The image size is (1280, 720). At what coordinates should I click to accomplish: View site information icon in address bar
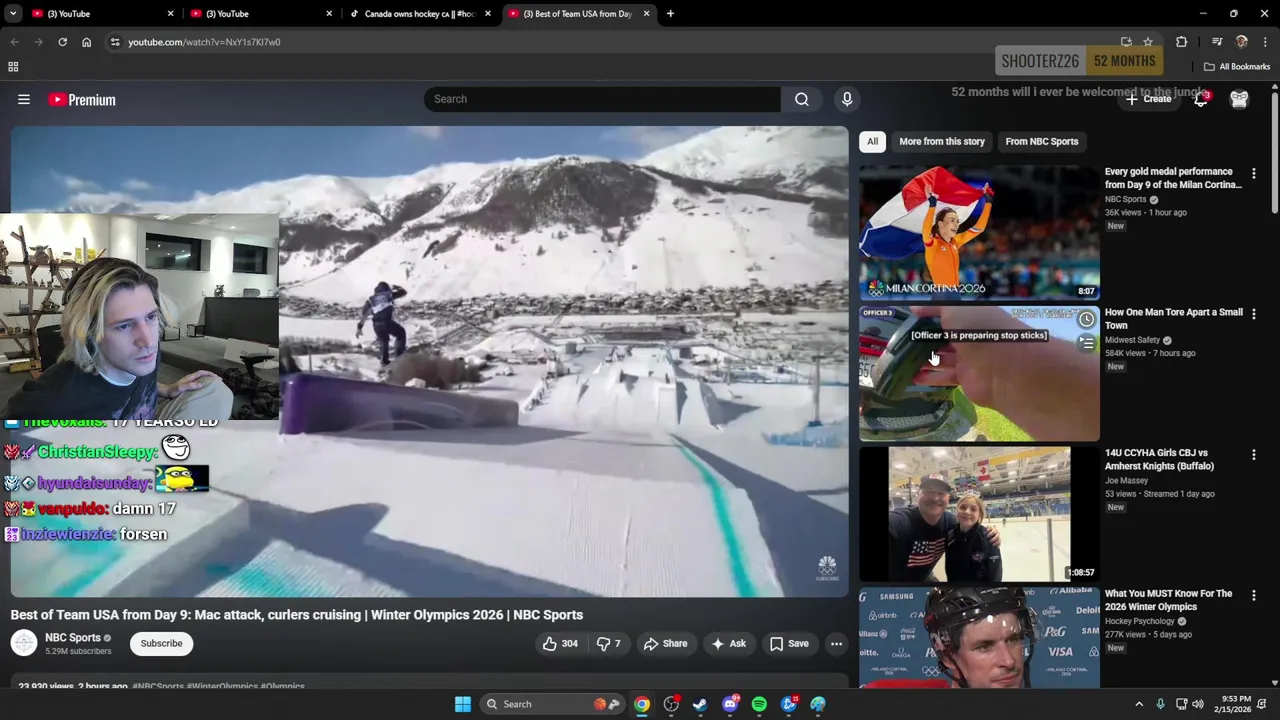[x=115, y=42]
